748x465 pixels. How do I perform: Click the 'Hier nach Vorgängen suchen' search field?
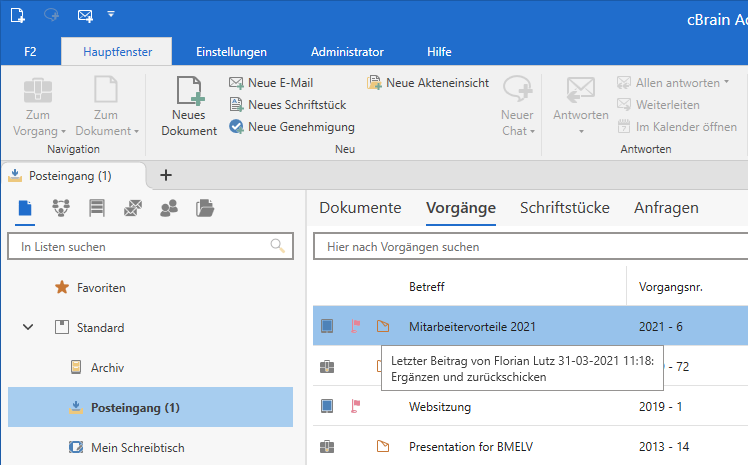(530, 246)
